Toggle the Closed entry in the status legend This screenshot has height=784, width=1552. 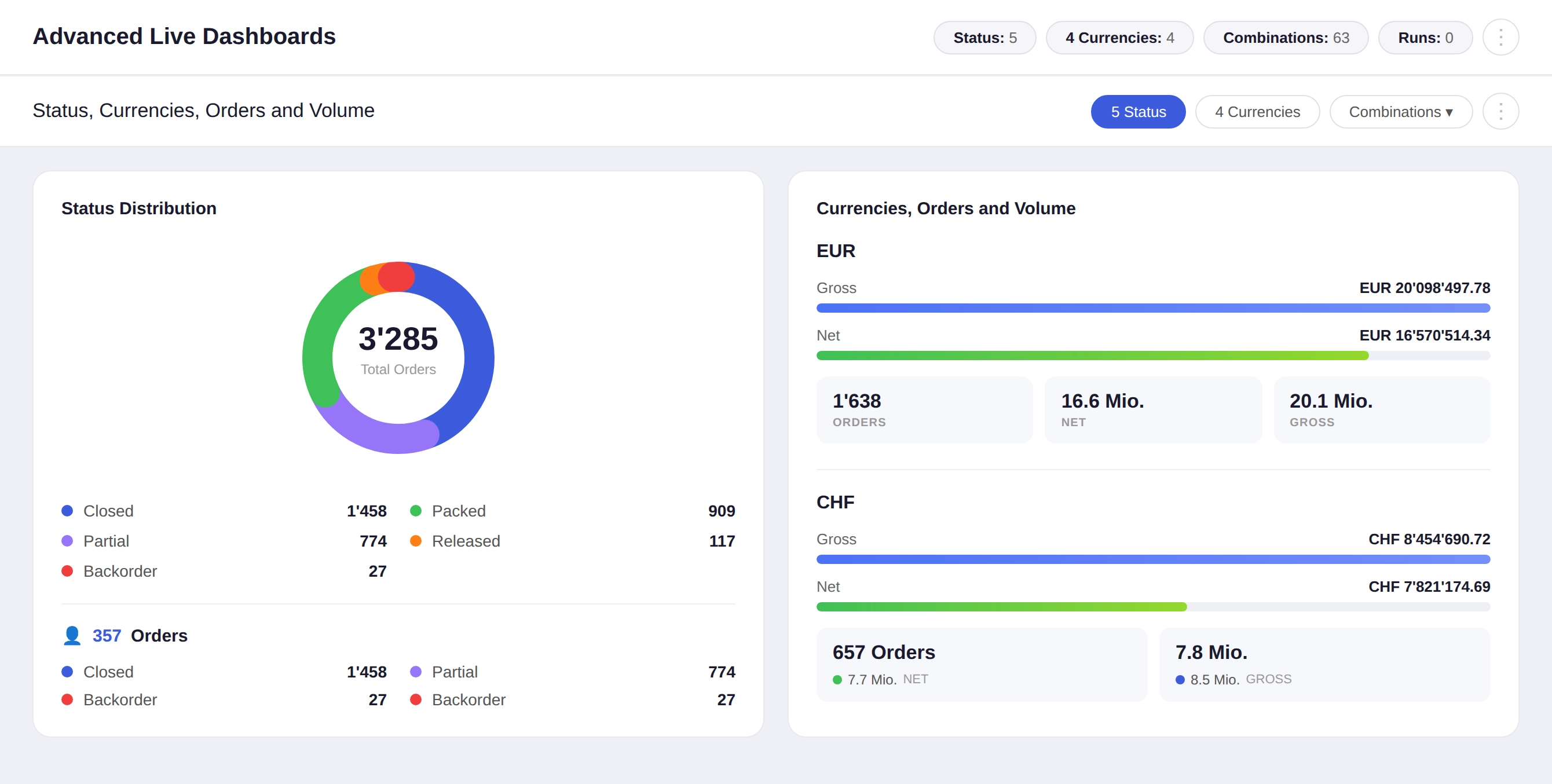[x=108, y=511]
